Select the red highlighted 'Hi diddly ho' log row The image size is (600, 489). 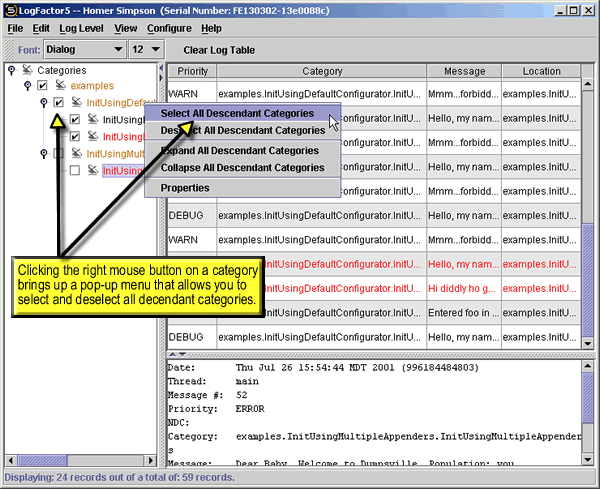click(x=380, y=288)
